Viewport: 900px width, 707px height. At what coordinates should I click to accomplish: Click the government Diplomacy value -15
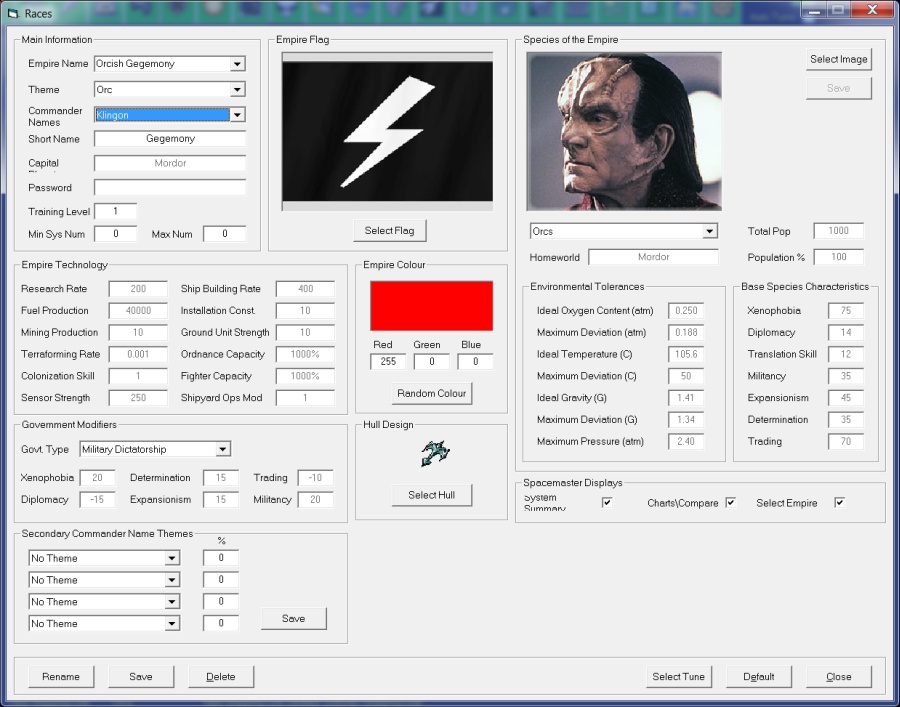click(x=97, y=499)
